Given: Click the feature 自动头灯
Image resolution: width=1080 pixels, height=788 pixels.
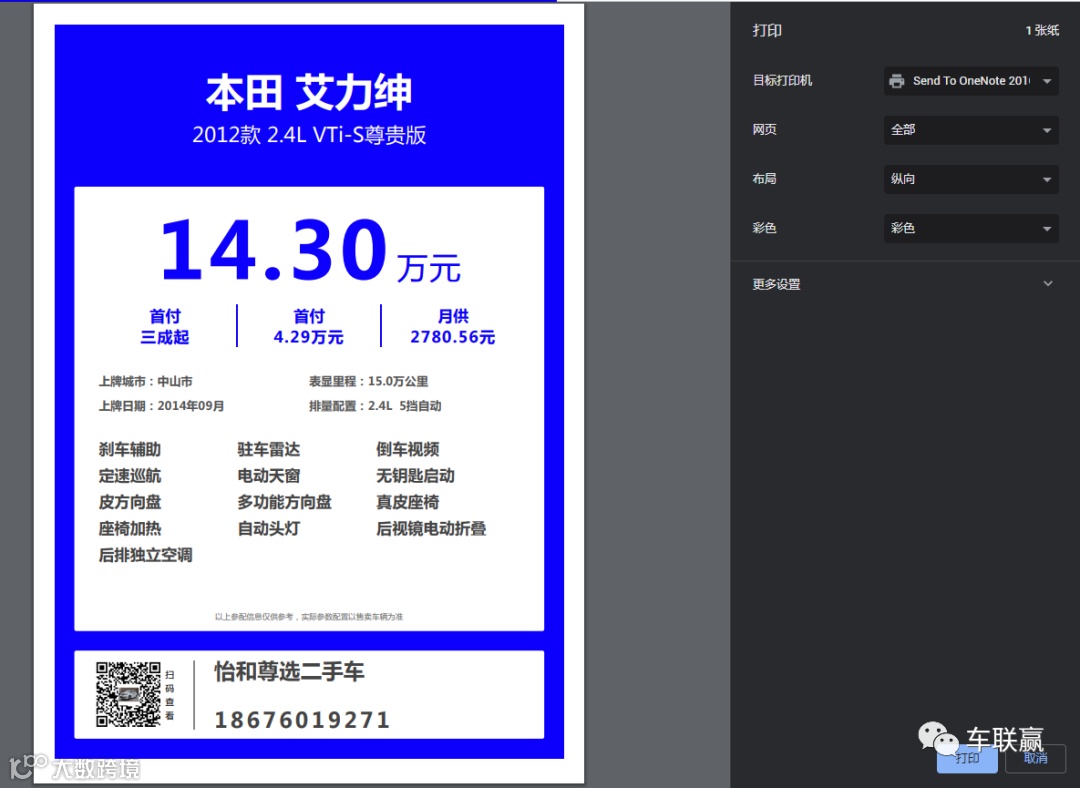Looking at the screenshot, I should (269, 528).
